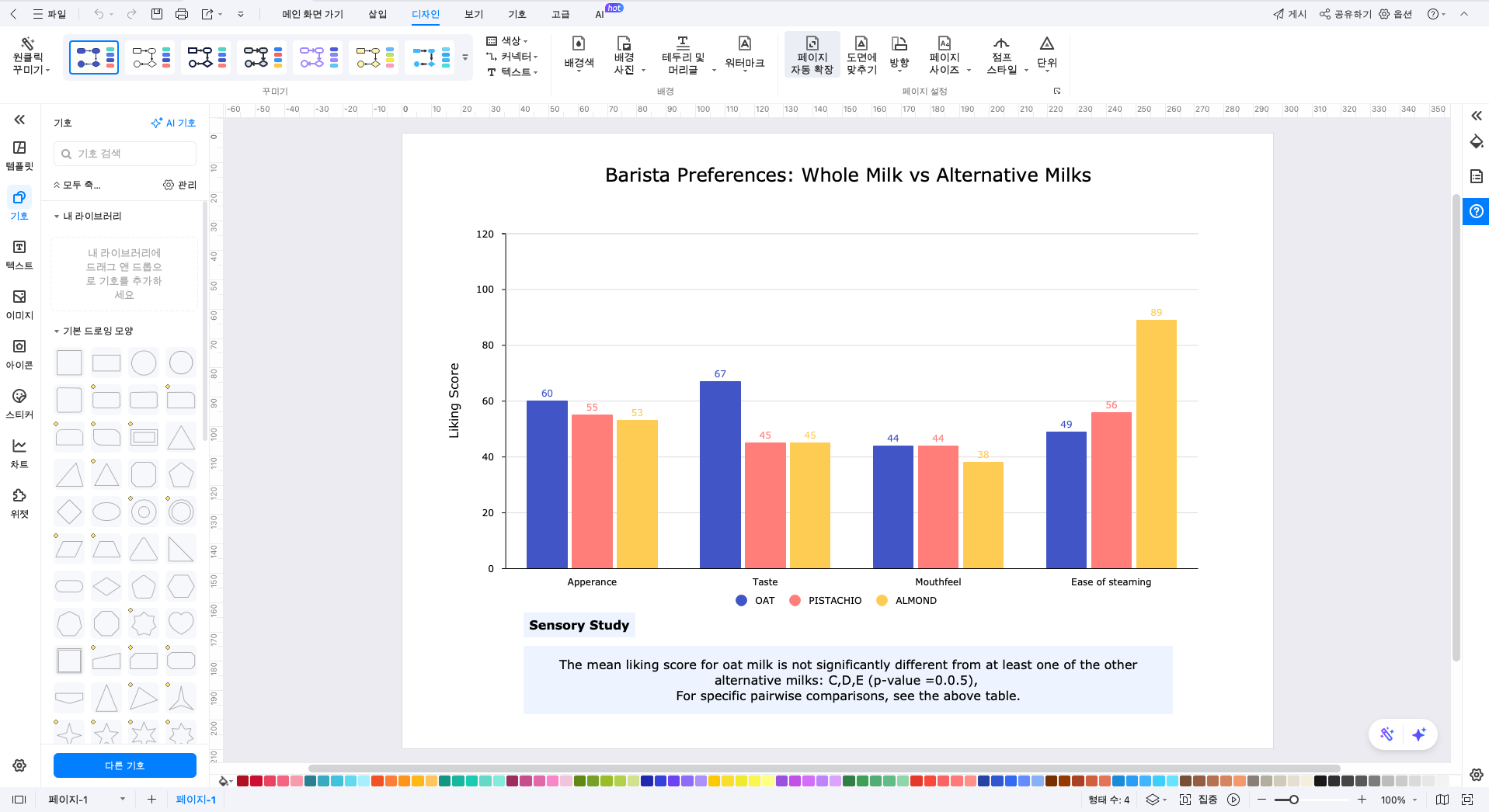Click the 워터마크 (watermark) icon

(x=744, y=53)
